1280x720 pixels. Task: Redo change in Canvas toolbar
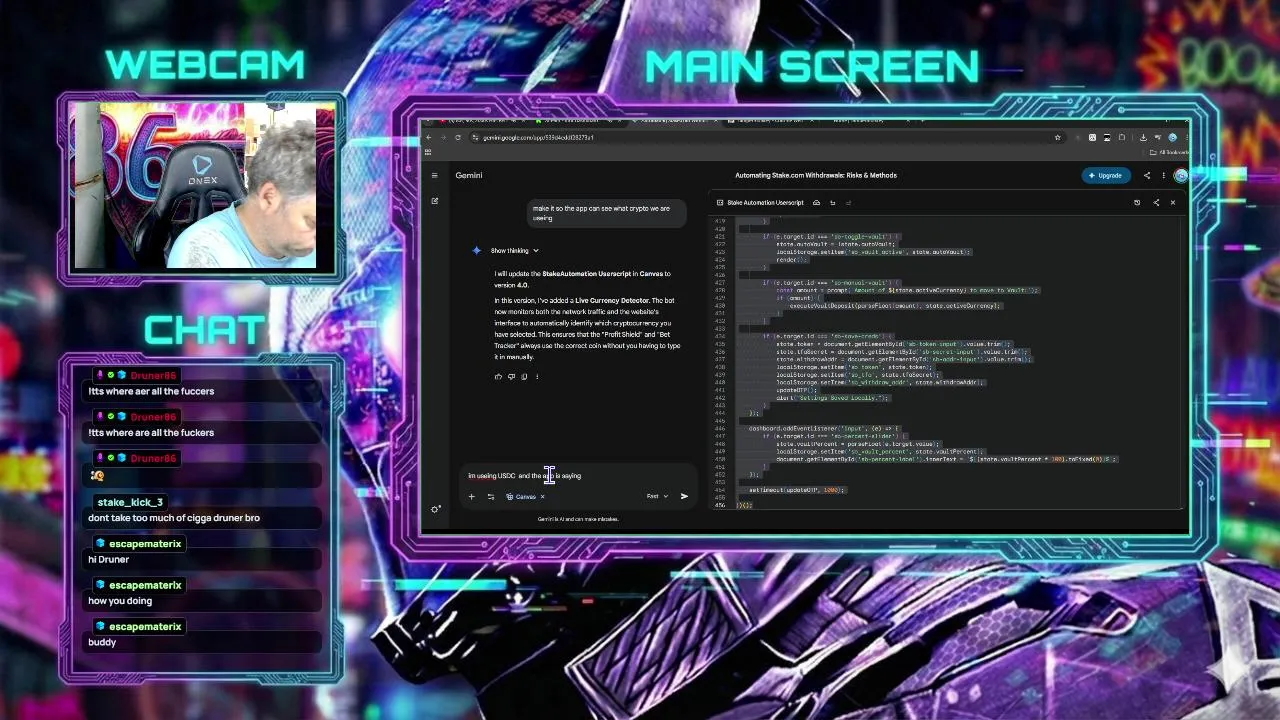pos(848,203)
